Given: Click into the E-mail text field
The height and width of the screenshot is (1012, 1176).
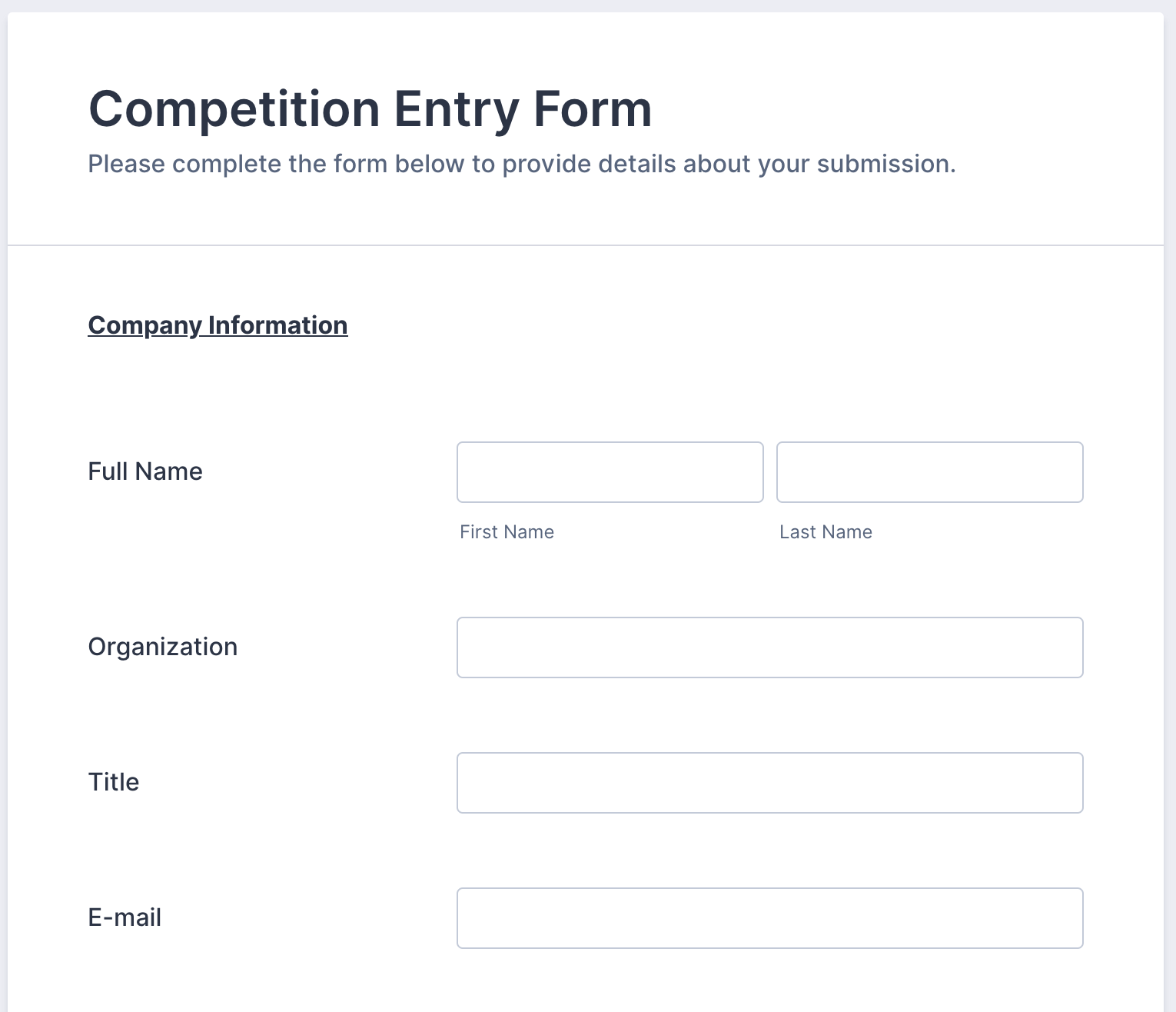Looking at the screenshot, I should click(769, 918).
